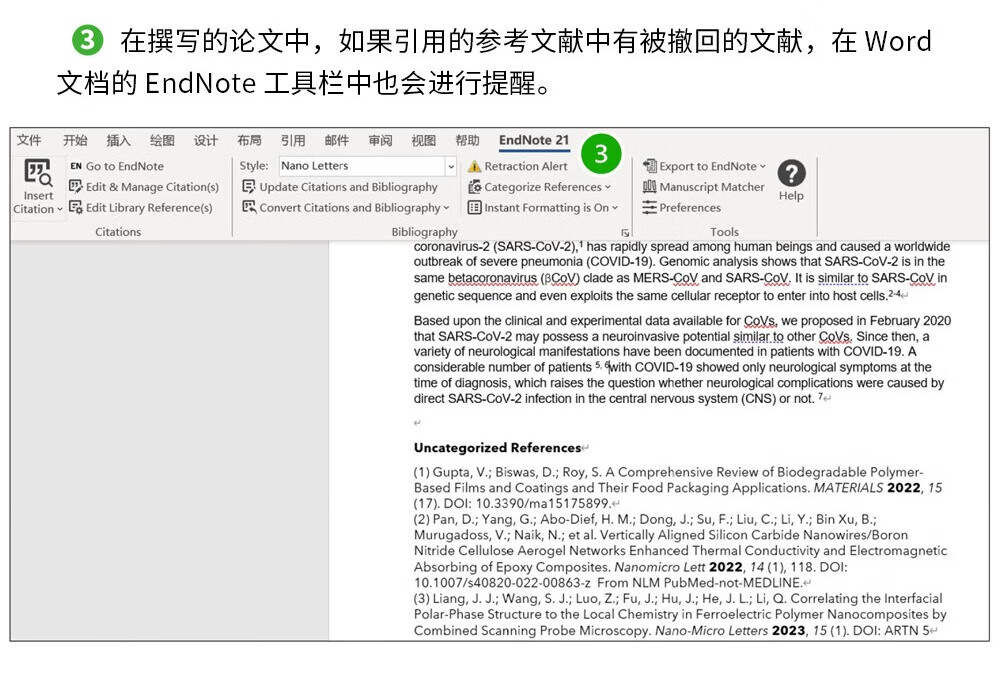Open the 文件 menu

click(29, 141)
